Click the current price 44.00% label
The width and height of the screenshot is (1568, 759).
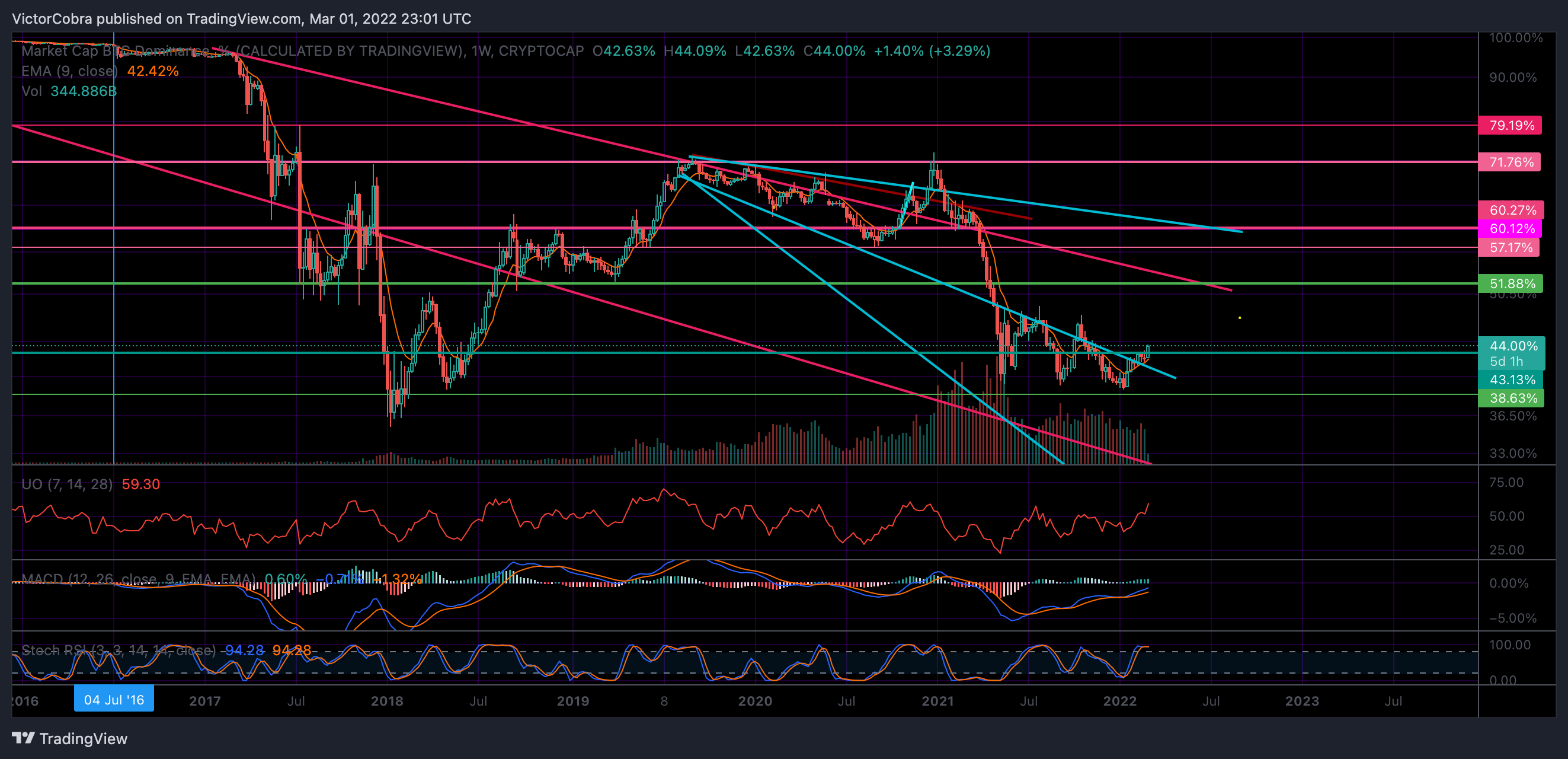pyautogui.click(x=1512, y=346)
